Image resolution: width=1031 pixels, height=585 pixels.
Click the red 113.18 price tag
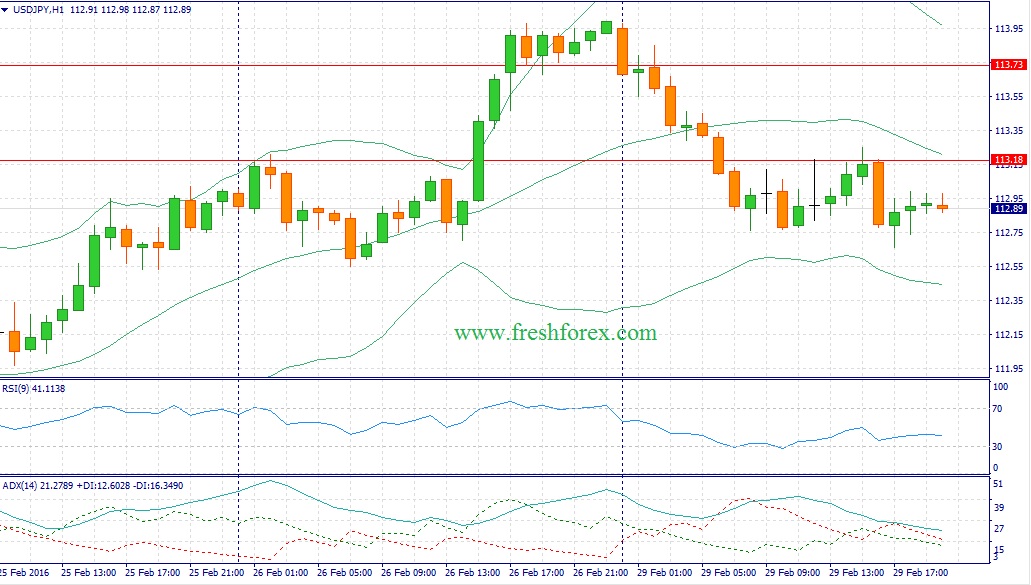point(1007,160)
